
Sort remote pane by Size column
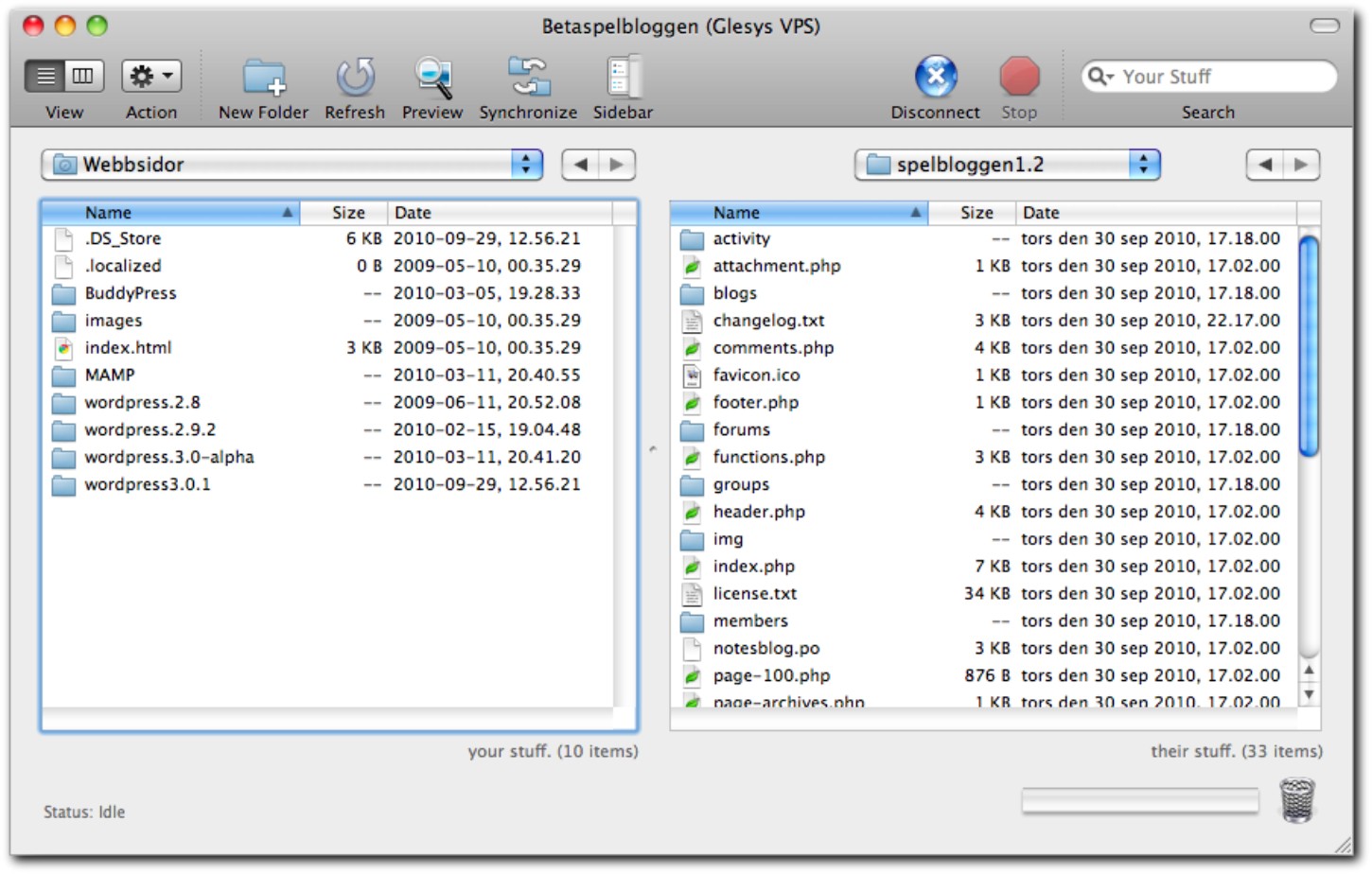coord(972,213)
